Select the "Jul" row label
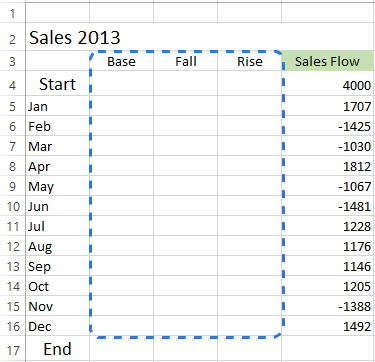 pos(57,226)
